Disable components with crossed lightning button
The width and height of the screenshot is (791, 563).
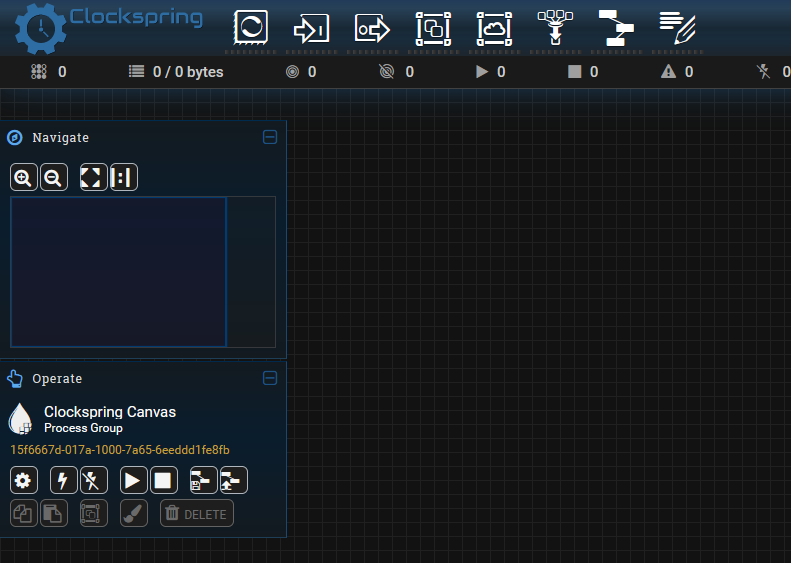tap(92, 480)
